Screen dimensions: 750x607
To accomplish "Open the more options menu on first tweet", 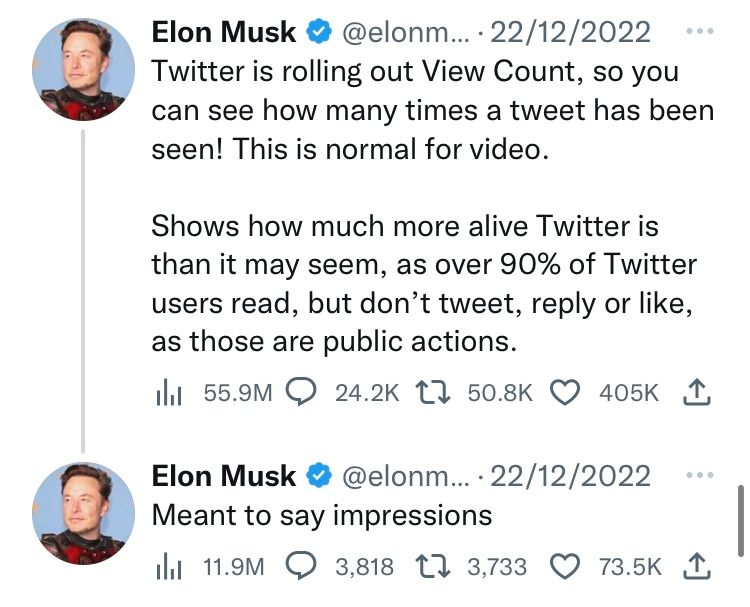I will [x=699, y=31].
